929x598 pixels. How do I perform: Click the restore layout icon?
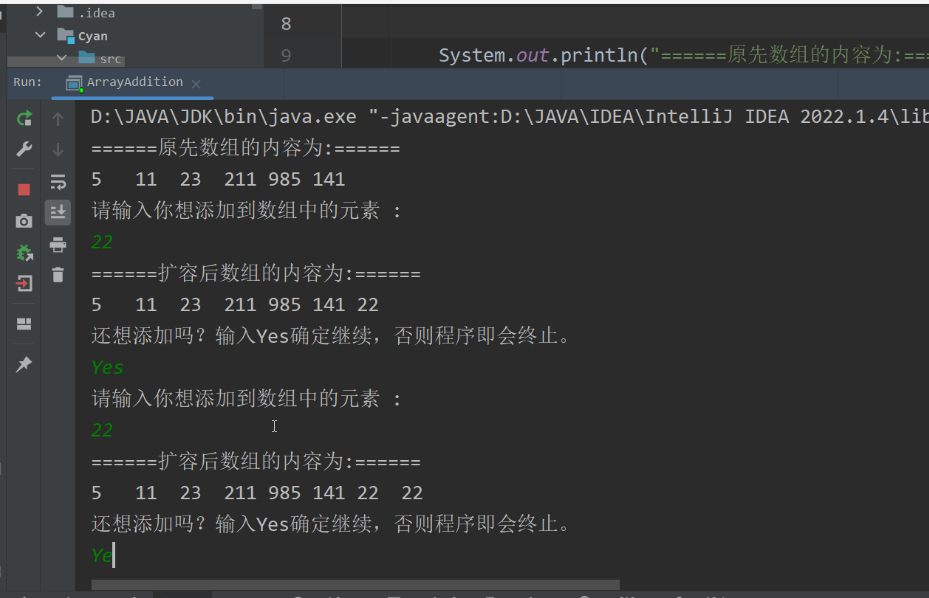pyautogui.click(x=24, y=324)
